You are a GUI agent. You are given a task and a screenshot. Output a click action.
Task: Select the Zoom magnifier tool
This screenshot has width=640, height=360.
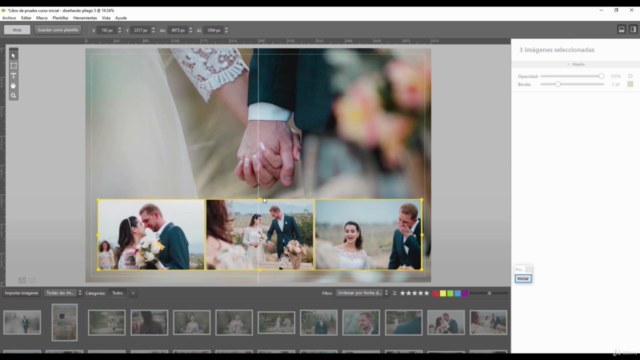click(13, 96)
